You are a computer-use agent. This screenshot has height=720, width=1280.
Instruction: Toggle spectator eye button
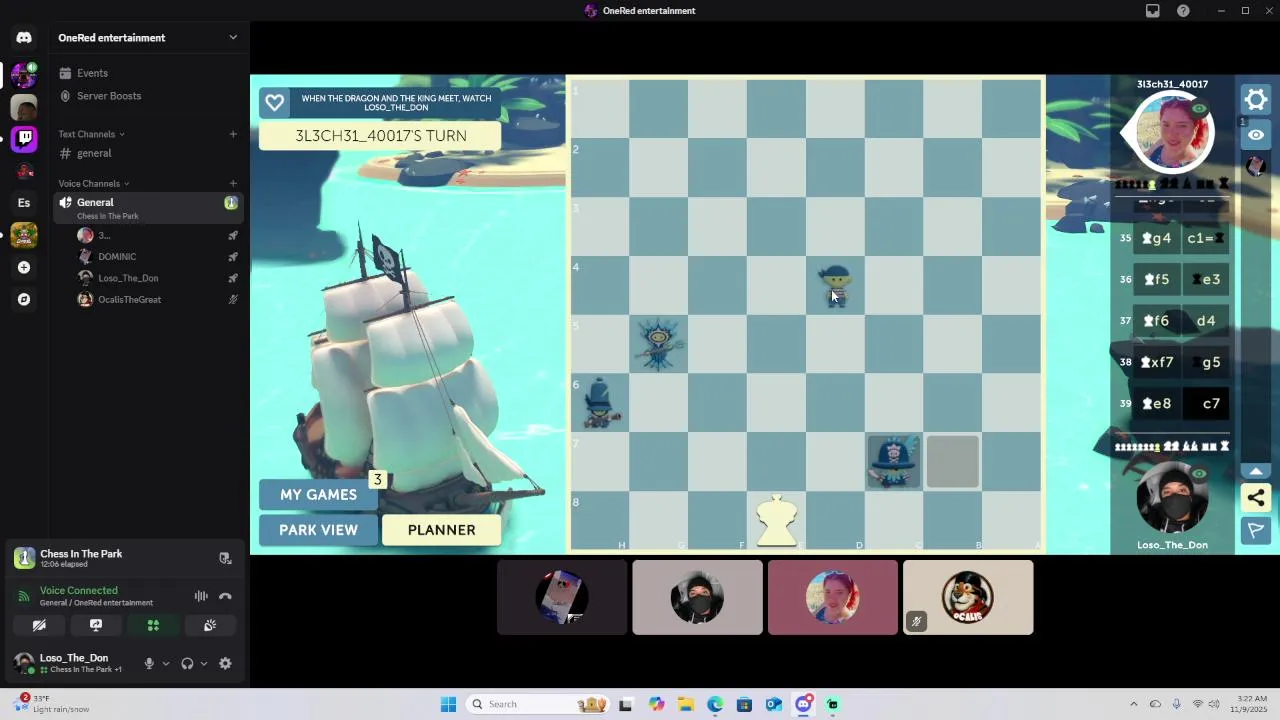(x=1256, y=135)
